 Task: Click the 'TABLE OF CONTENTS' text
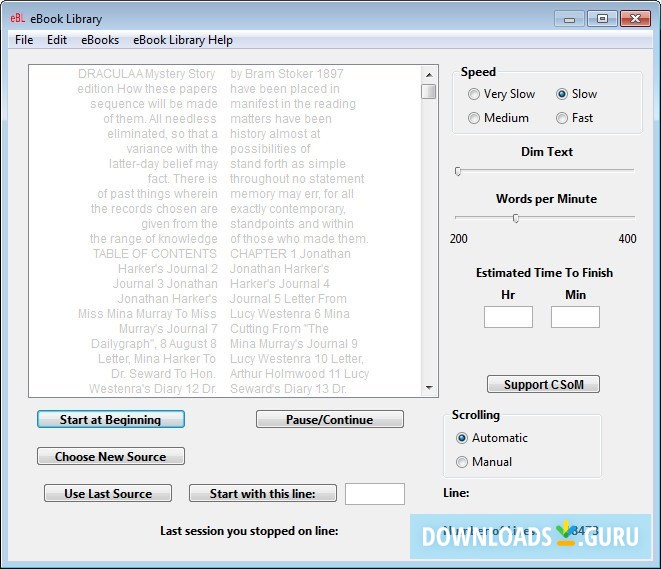(x=155, y=254)
